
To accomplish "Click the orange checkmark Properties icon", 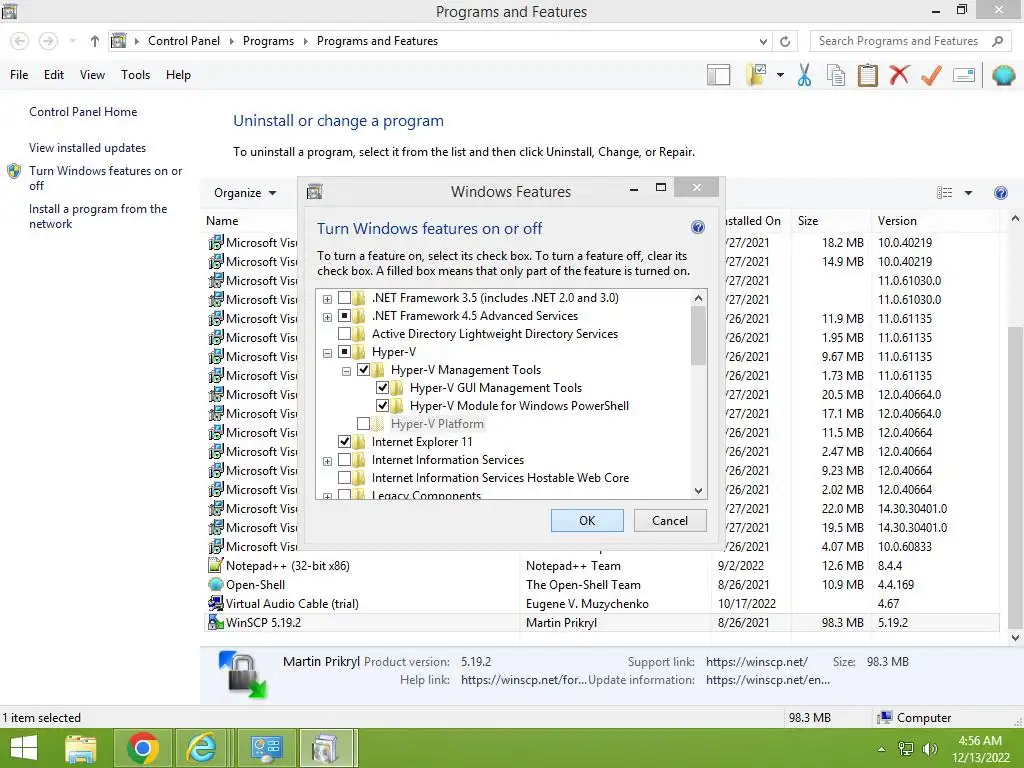I will tap(931, 75).
